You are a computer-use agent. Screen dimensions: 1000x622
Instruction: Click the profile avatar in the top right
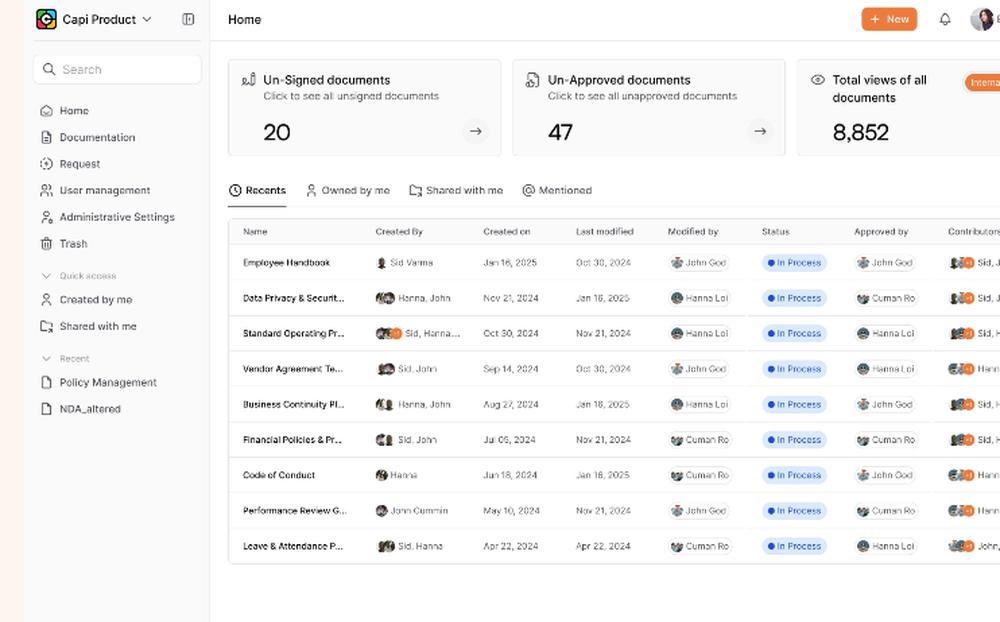(x=981, y=18)
